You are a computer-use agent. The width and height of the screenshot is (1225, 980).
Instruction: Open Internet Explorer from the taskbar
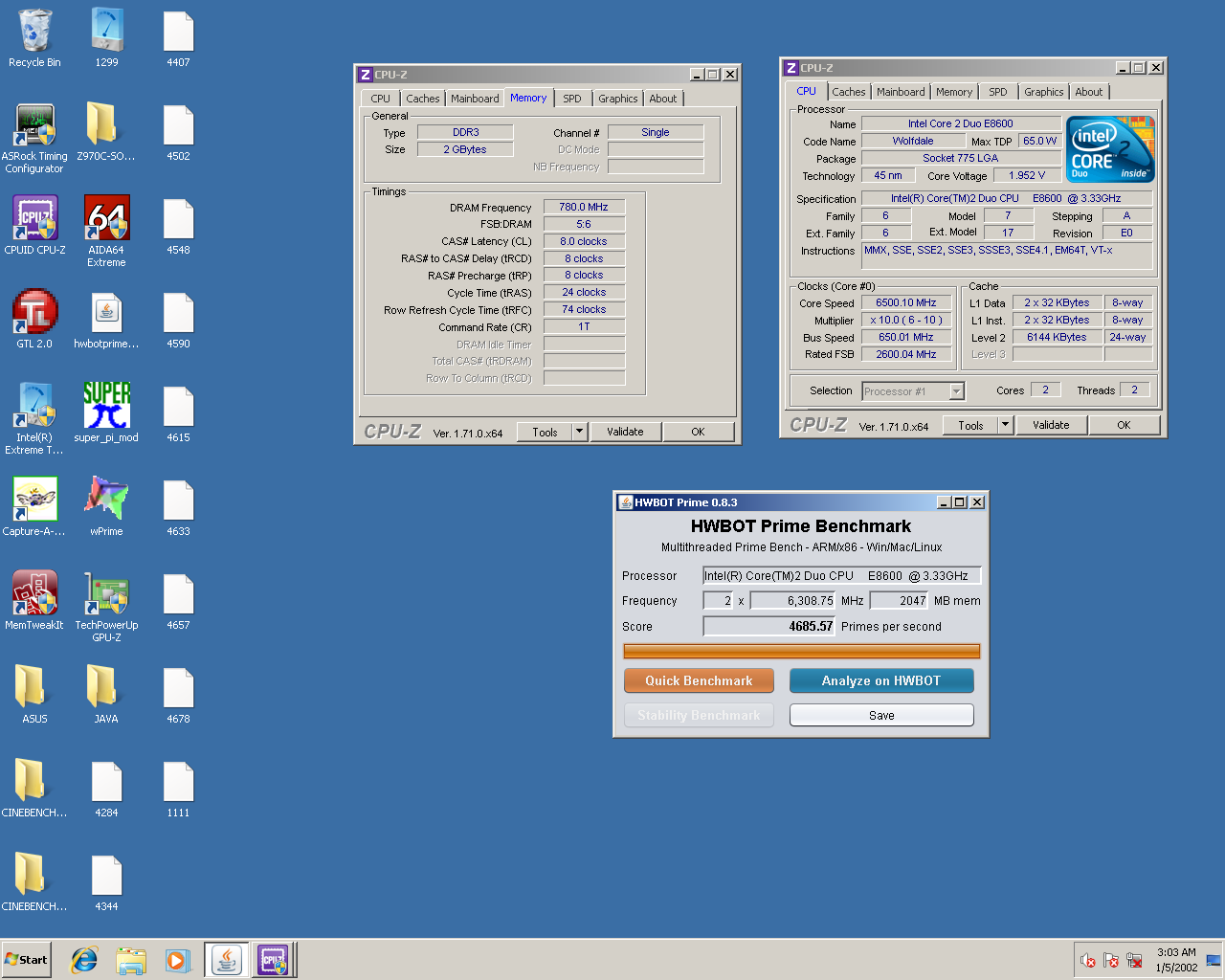point(84,960)
